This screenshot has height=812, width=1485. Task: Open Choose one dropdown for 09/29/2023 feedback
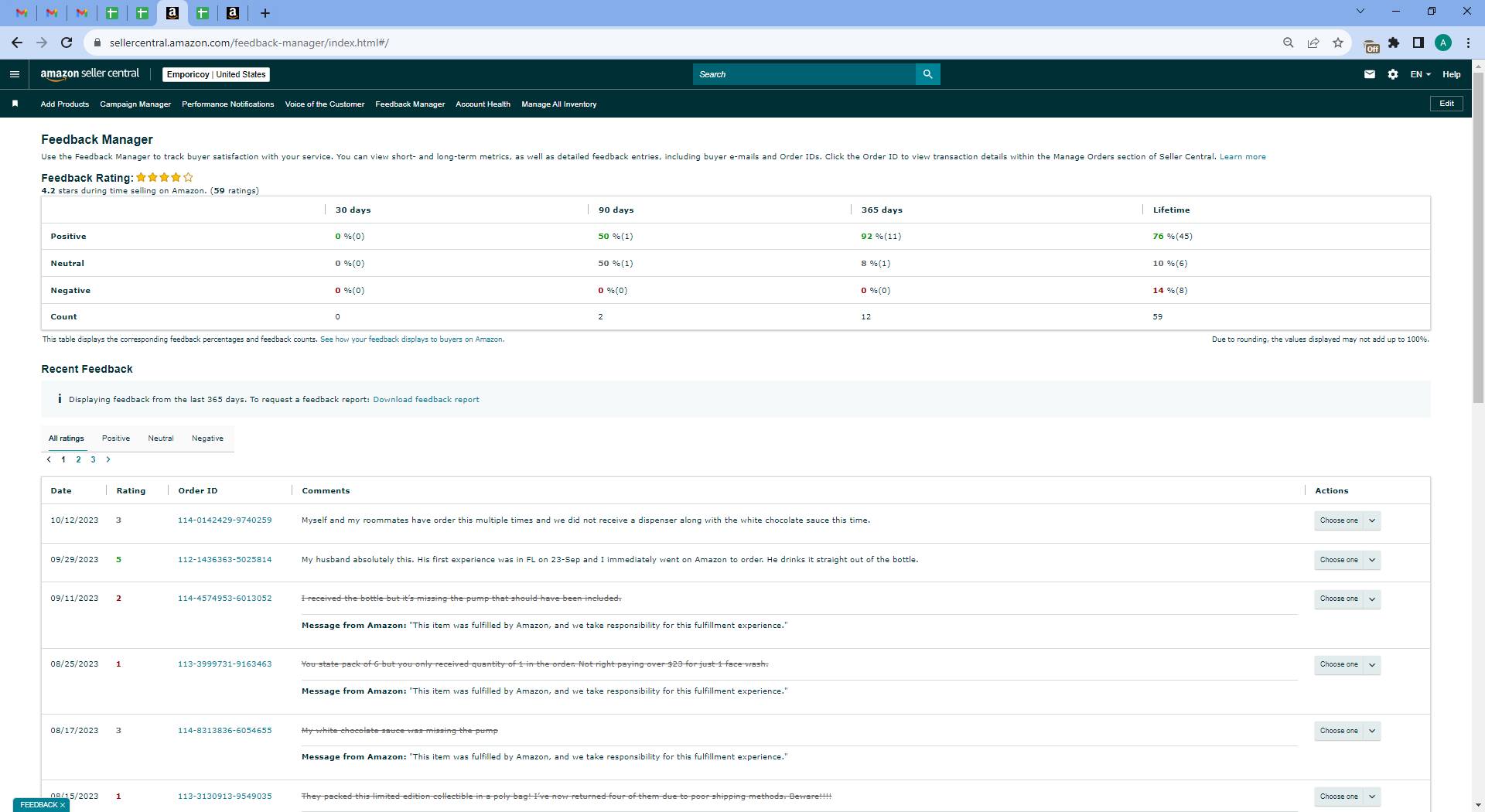tap(1347, 560)
